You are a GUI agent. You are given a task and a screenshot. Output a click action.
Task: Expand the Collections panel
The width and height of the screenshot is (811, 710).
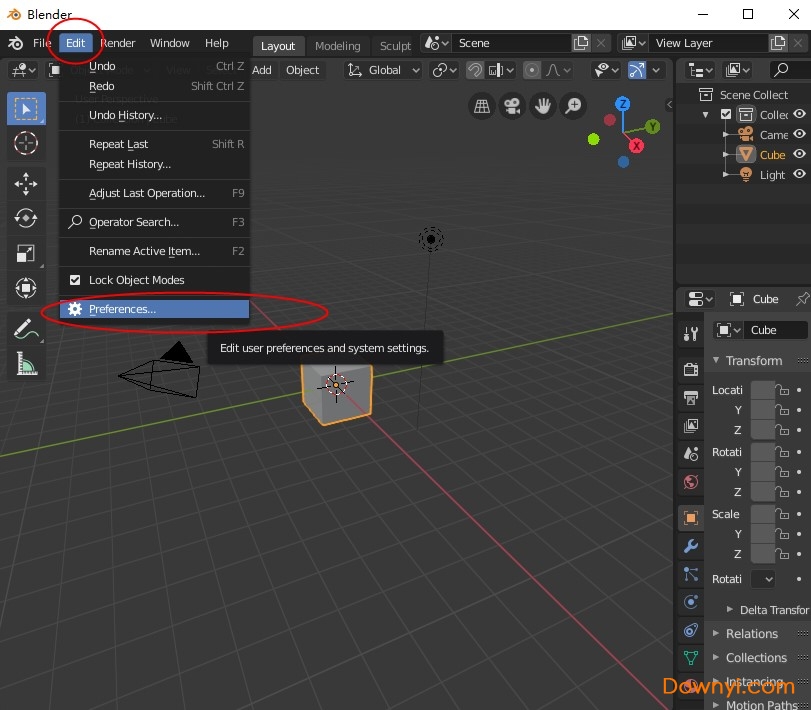pos(755,658)
